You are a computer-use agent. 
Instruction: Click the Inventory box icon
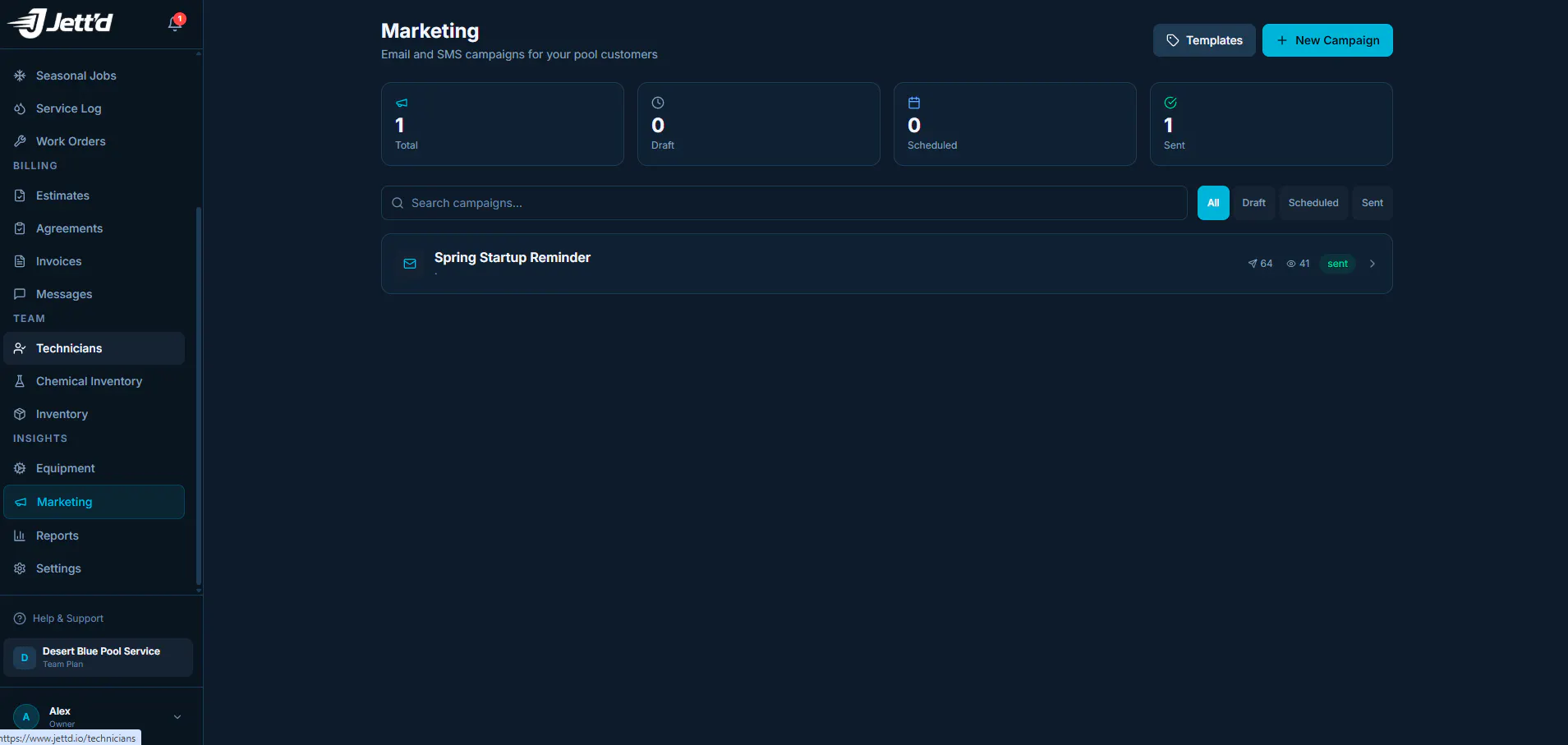point(20,414)
